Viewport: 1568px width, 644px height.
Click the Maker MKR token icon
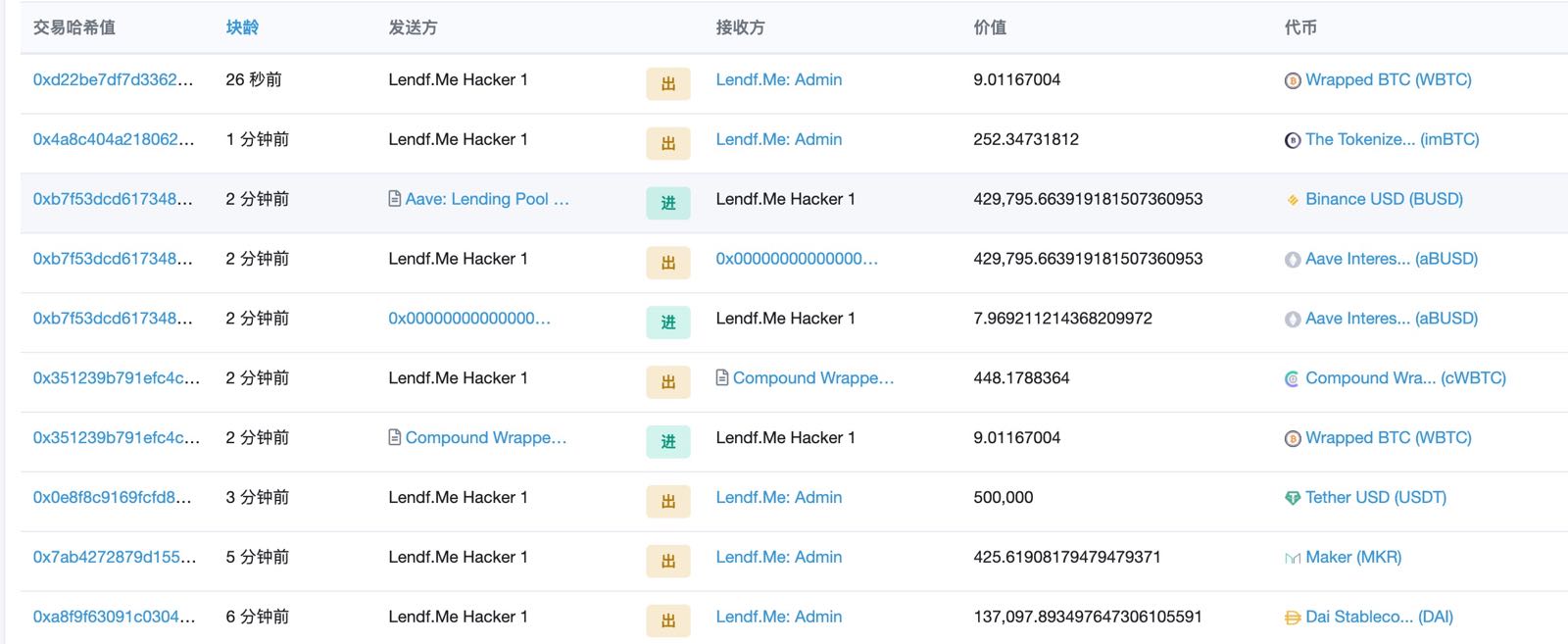click(1293, 558)
